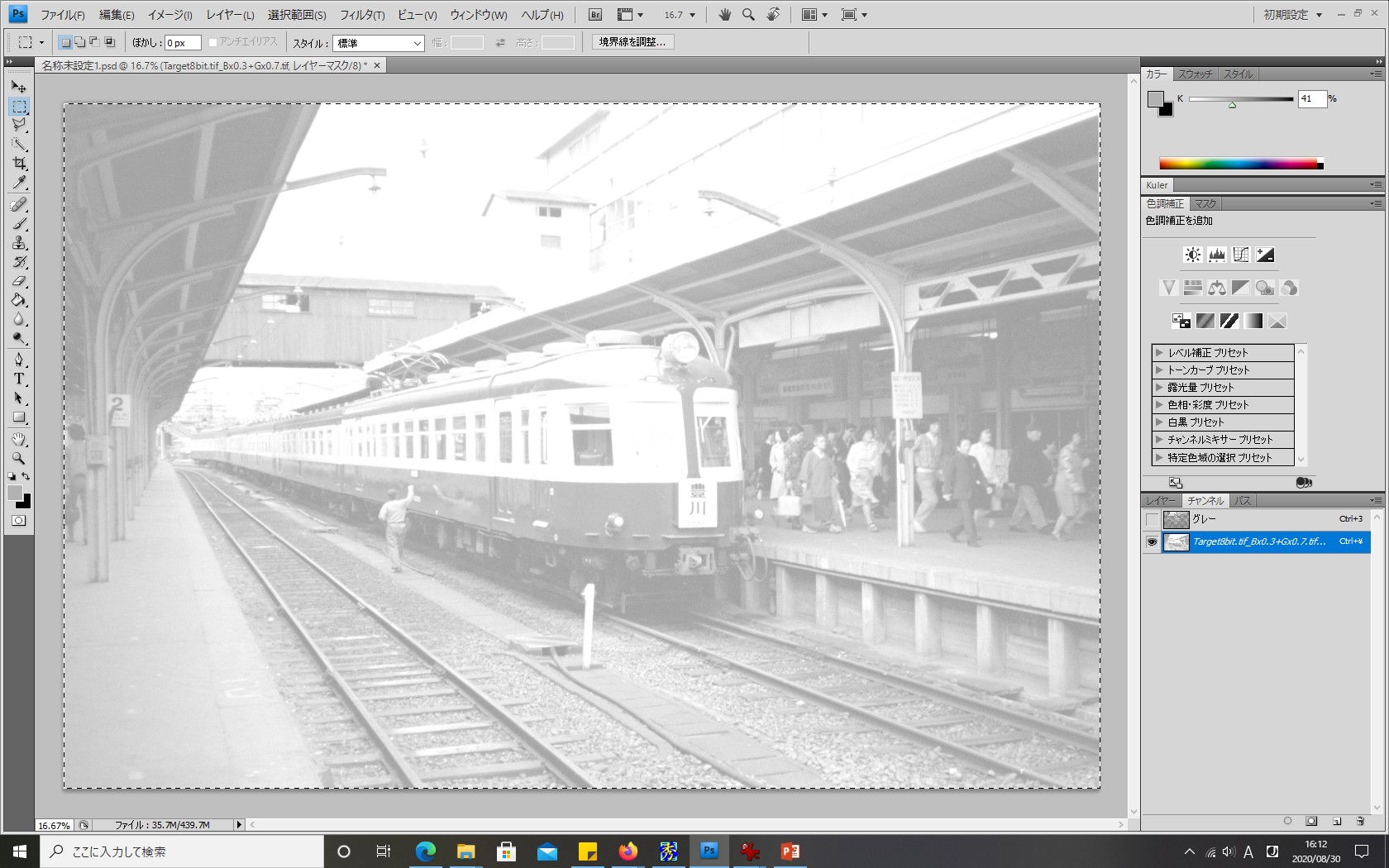Image resolution: width=1389 pixels, height=868 pixels.
Task: Delete the current channel with the trash icon
Action: click(1360, 821)
